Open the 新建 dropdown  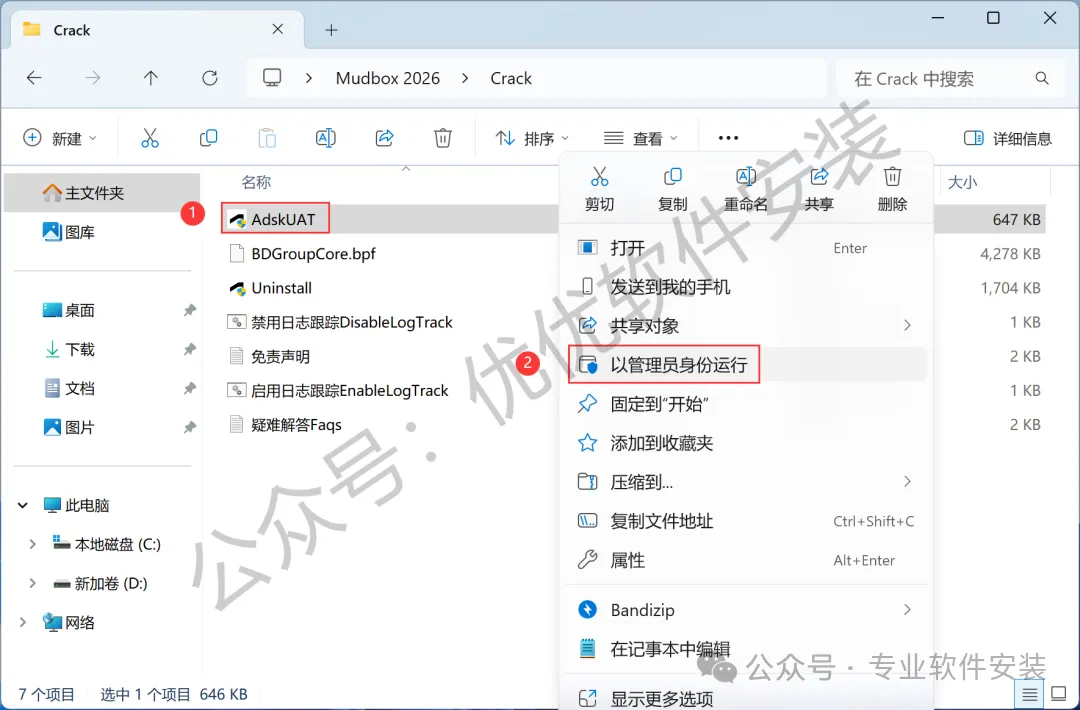[x=60, y=138]
